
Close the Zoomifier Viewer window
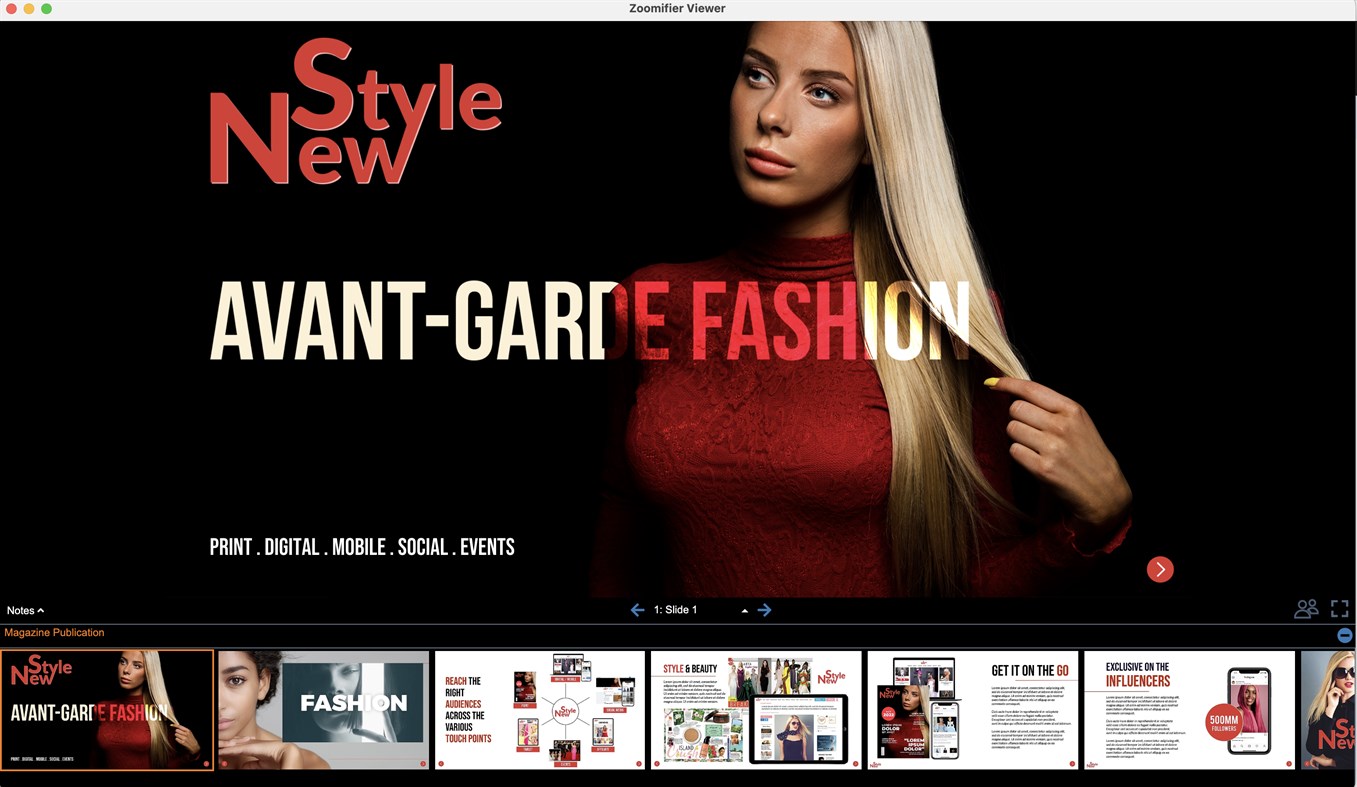(11, 8)
